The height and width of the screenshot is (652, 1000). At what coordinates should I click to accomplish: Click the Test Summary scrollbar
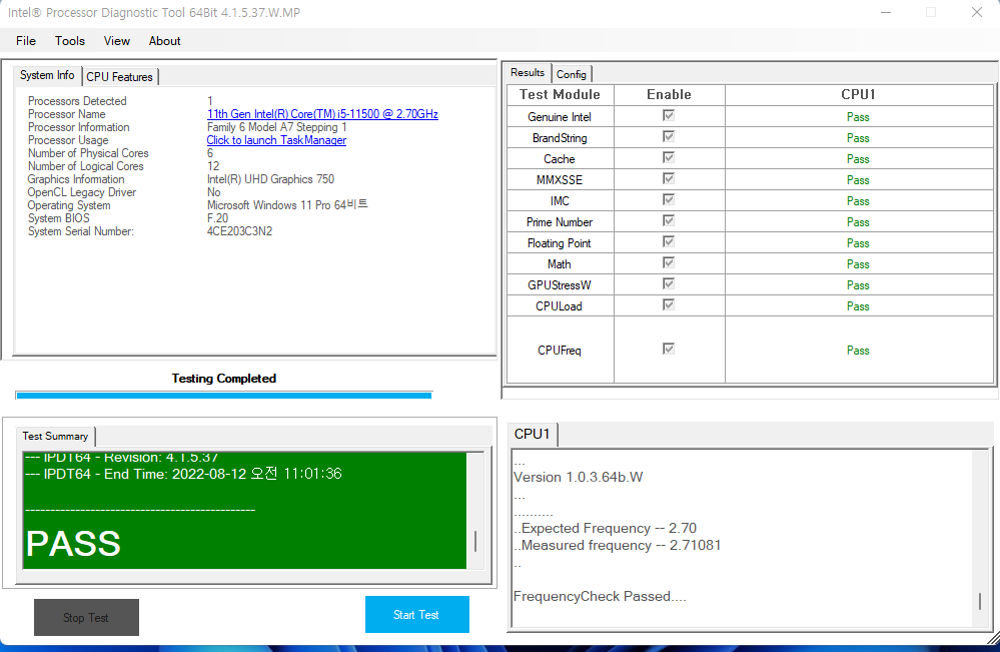476,510
